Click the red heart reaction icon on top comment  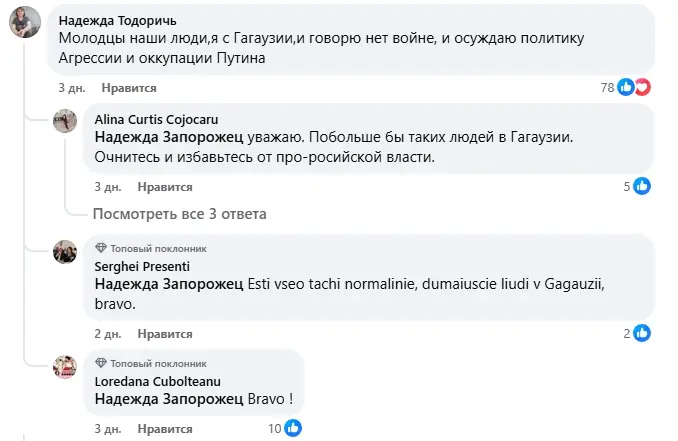pos(643,87)
